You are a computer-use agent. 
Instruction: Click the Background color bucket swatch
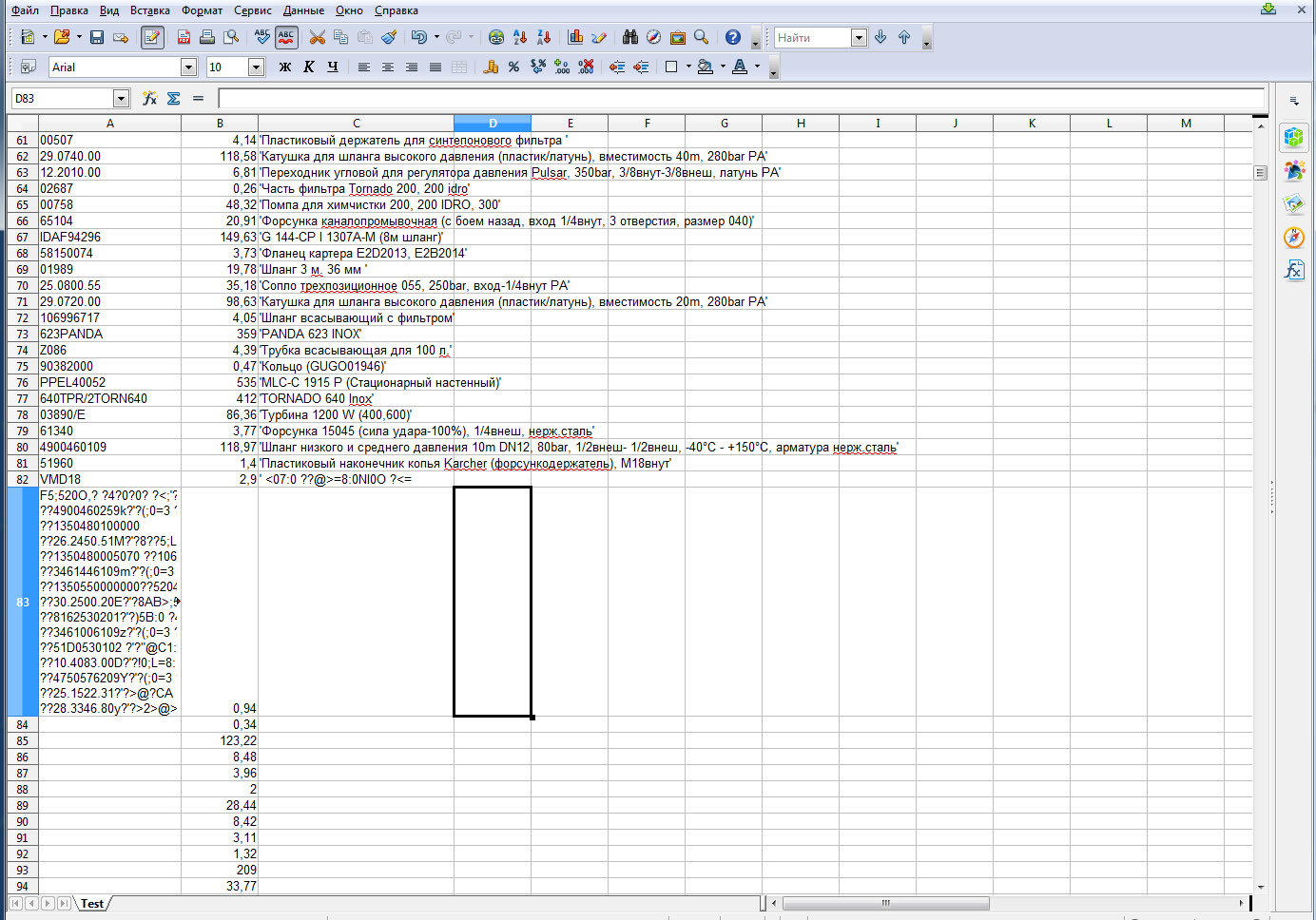click(x=706, y=67)
